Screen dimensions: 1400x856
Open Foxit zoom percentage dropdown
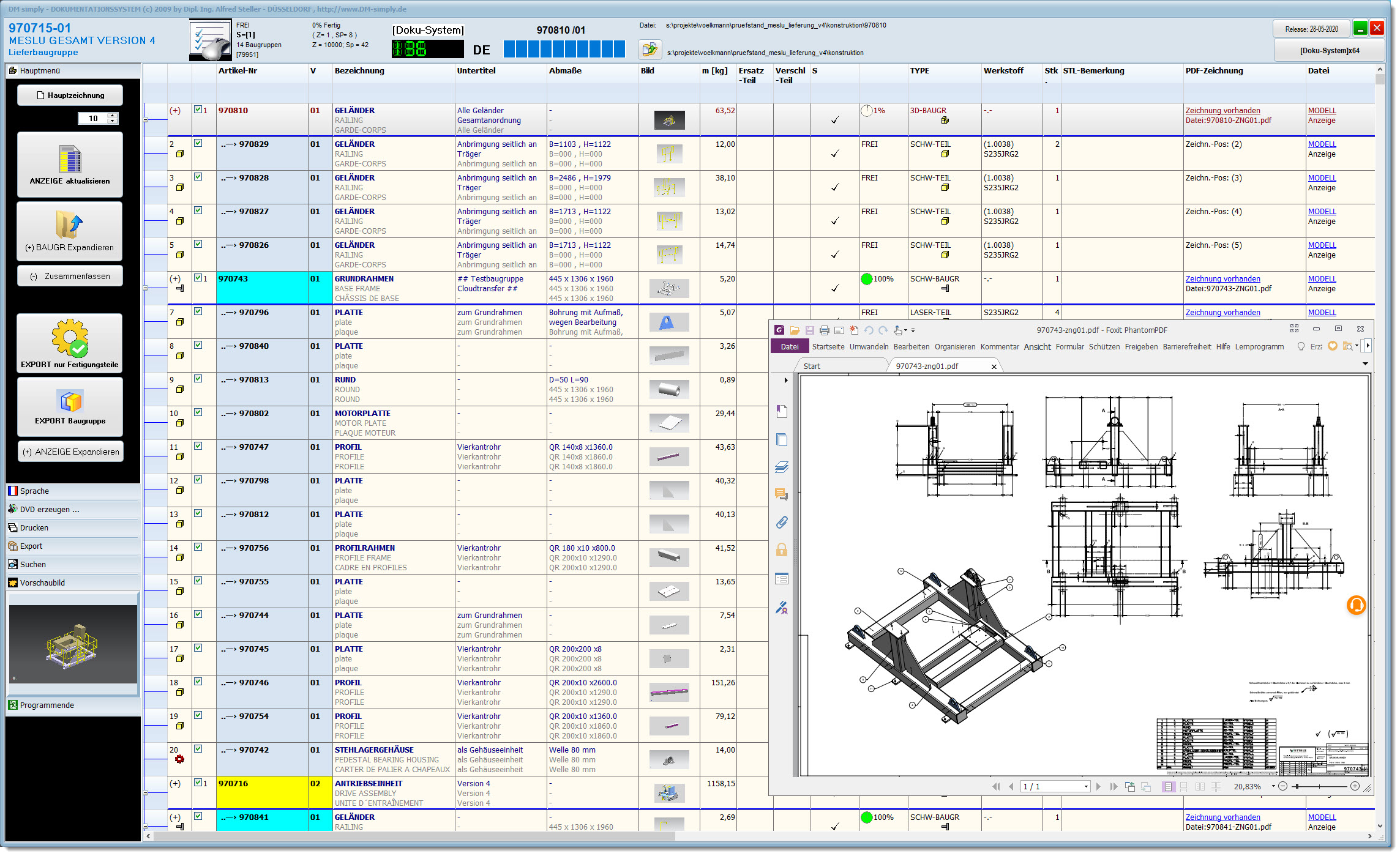point(1273,787)
